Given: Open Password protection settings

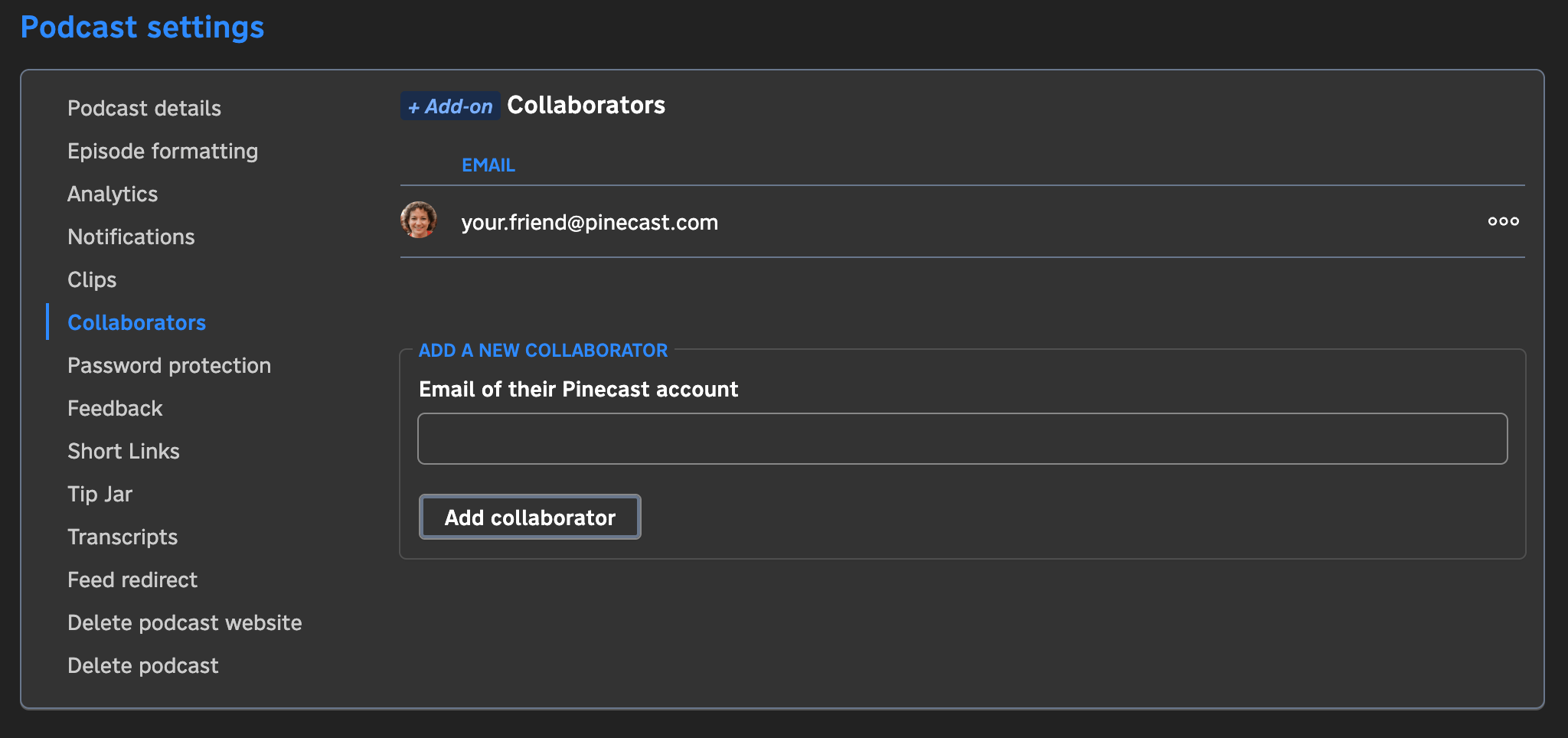Looking at the screenshot, I should click(x=169, y=365).
